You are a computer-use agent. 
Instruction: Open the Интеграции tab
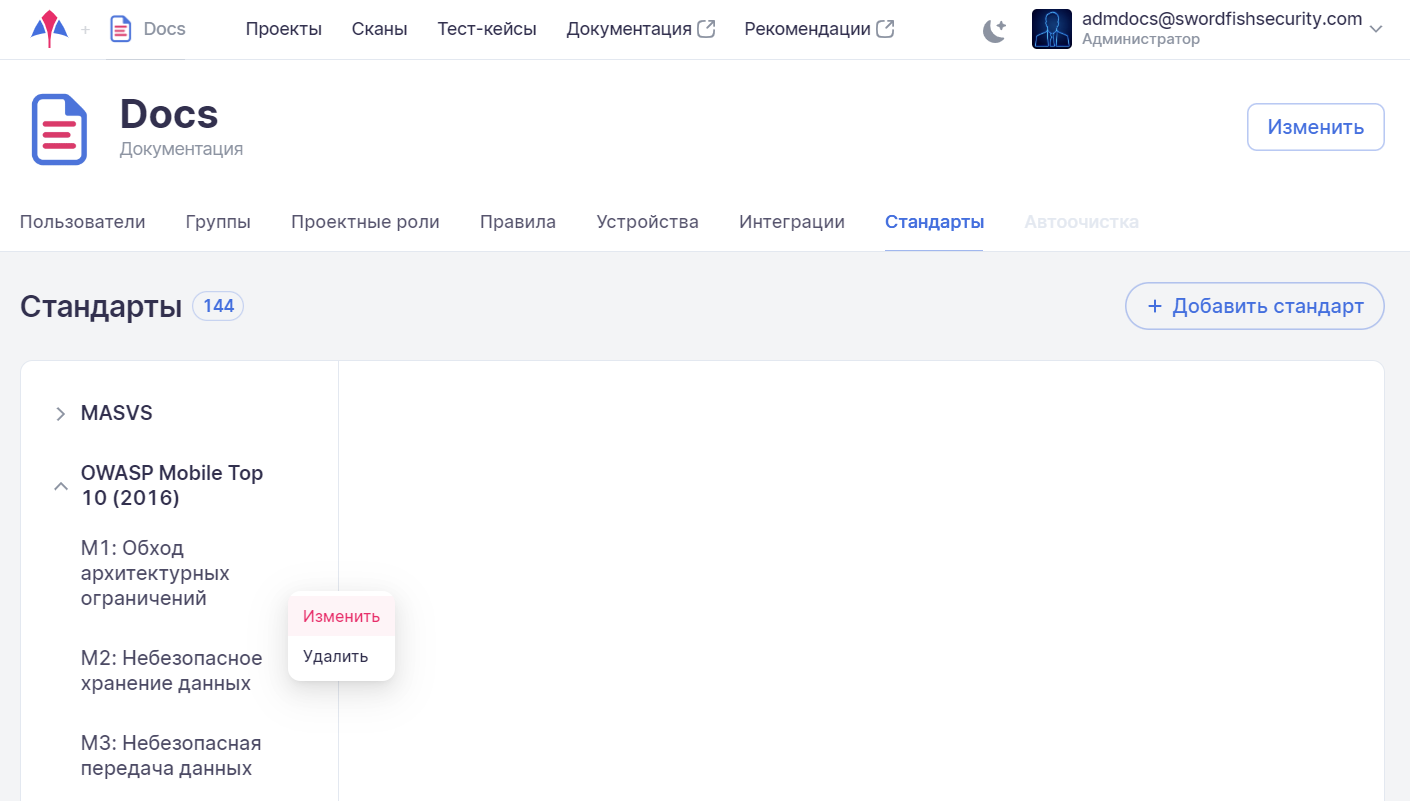(x=791, y=222)
